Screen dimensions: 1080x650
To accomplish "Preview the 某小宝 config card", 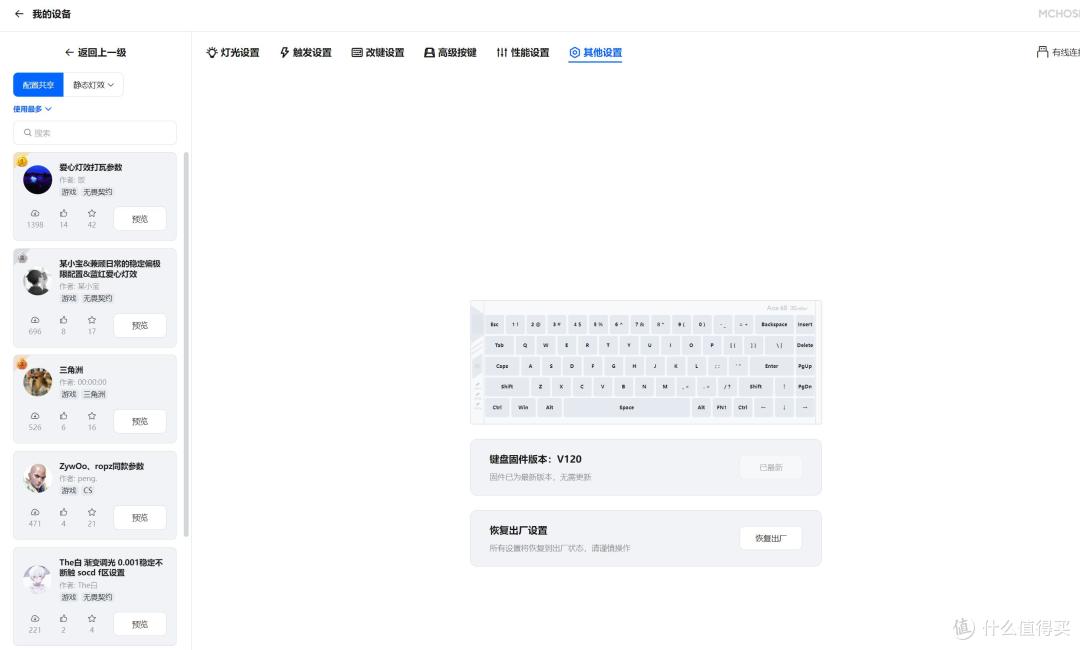I will [140, 326].
